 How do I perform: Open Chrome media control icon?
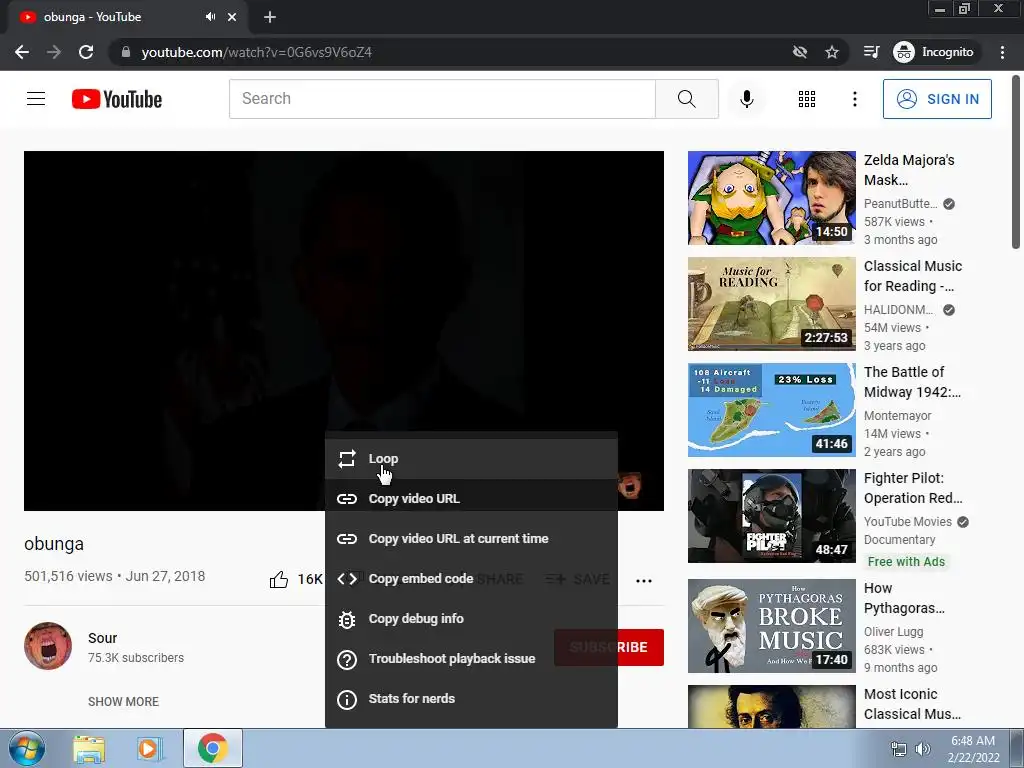point(871,52)
